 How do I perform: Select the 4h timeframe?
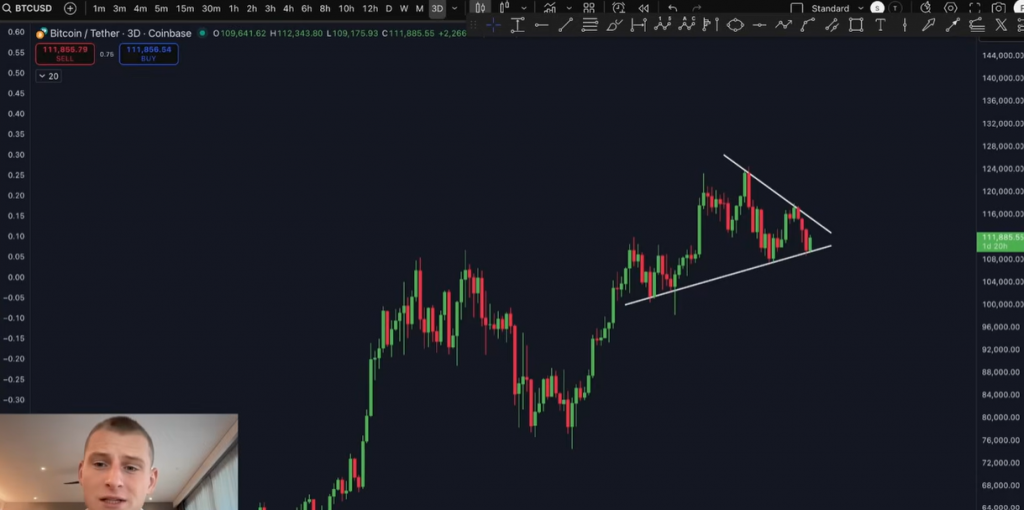(x=287, y=8)
